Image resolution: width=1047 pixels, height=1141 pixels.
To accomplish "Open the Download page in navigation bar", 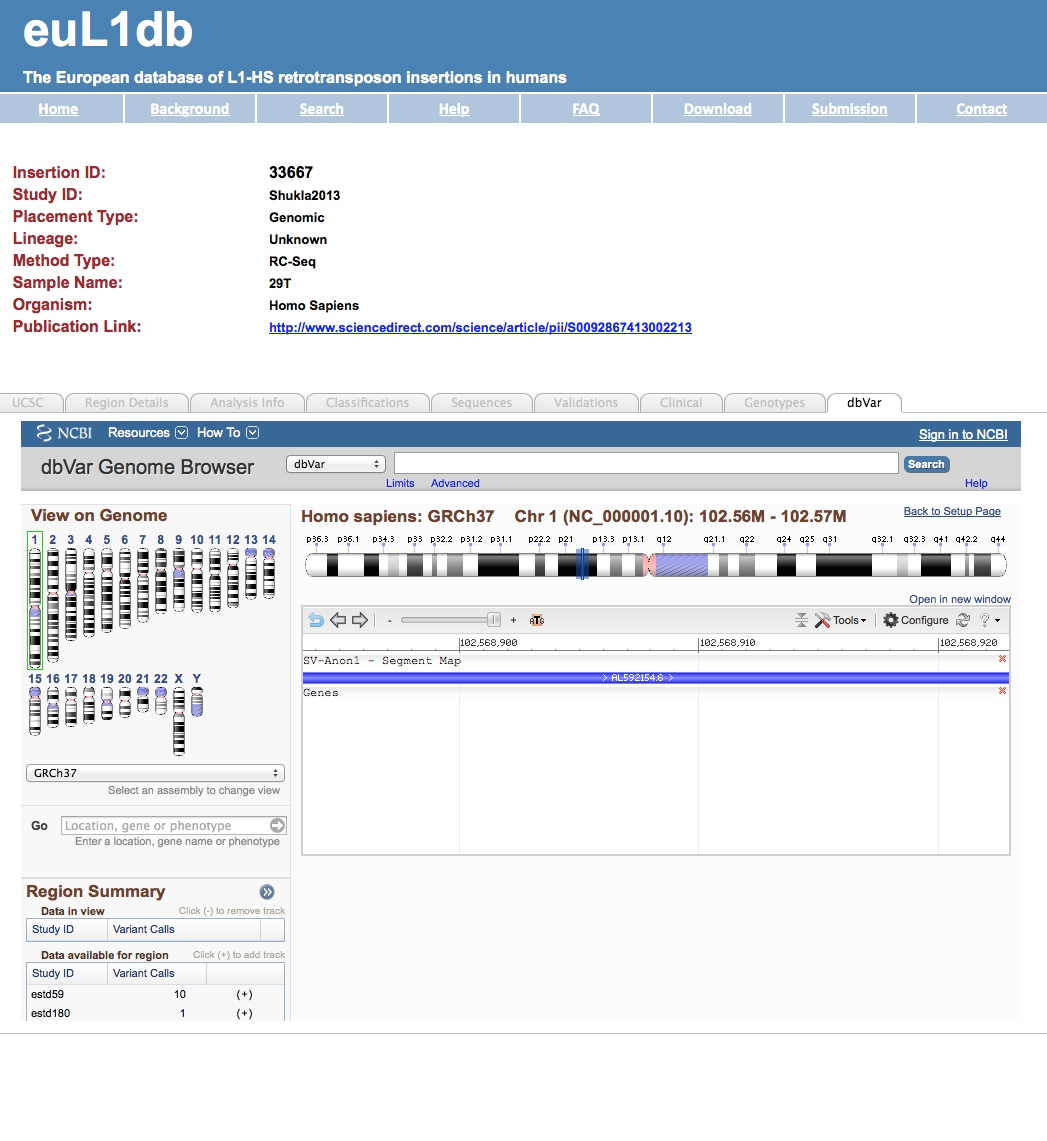I will tap(717, 109).
